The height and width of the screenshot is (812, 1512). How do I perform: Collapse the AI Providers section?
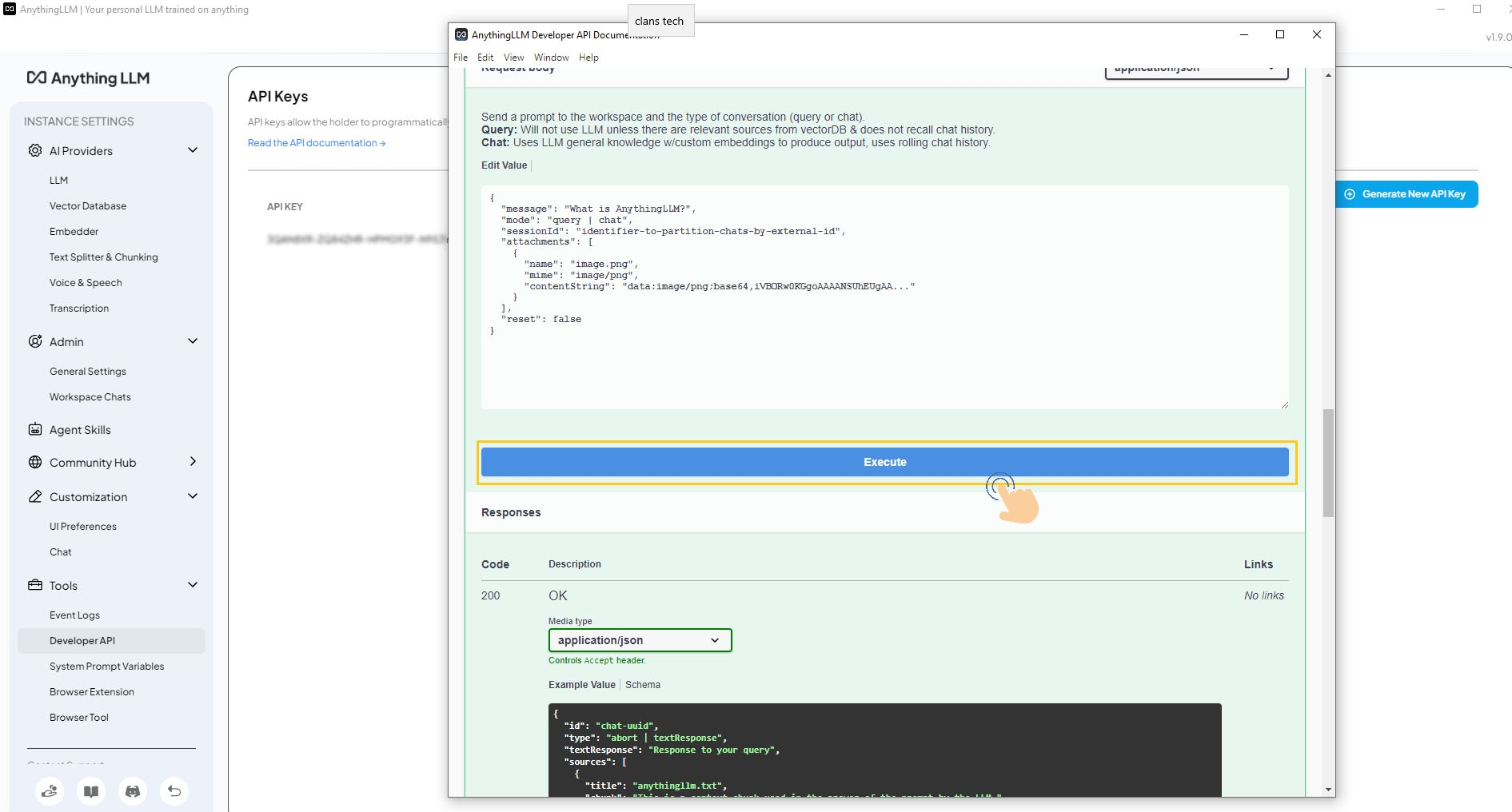(193, 150)
